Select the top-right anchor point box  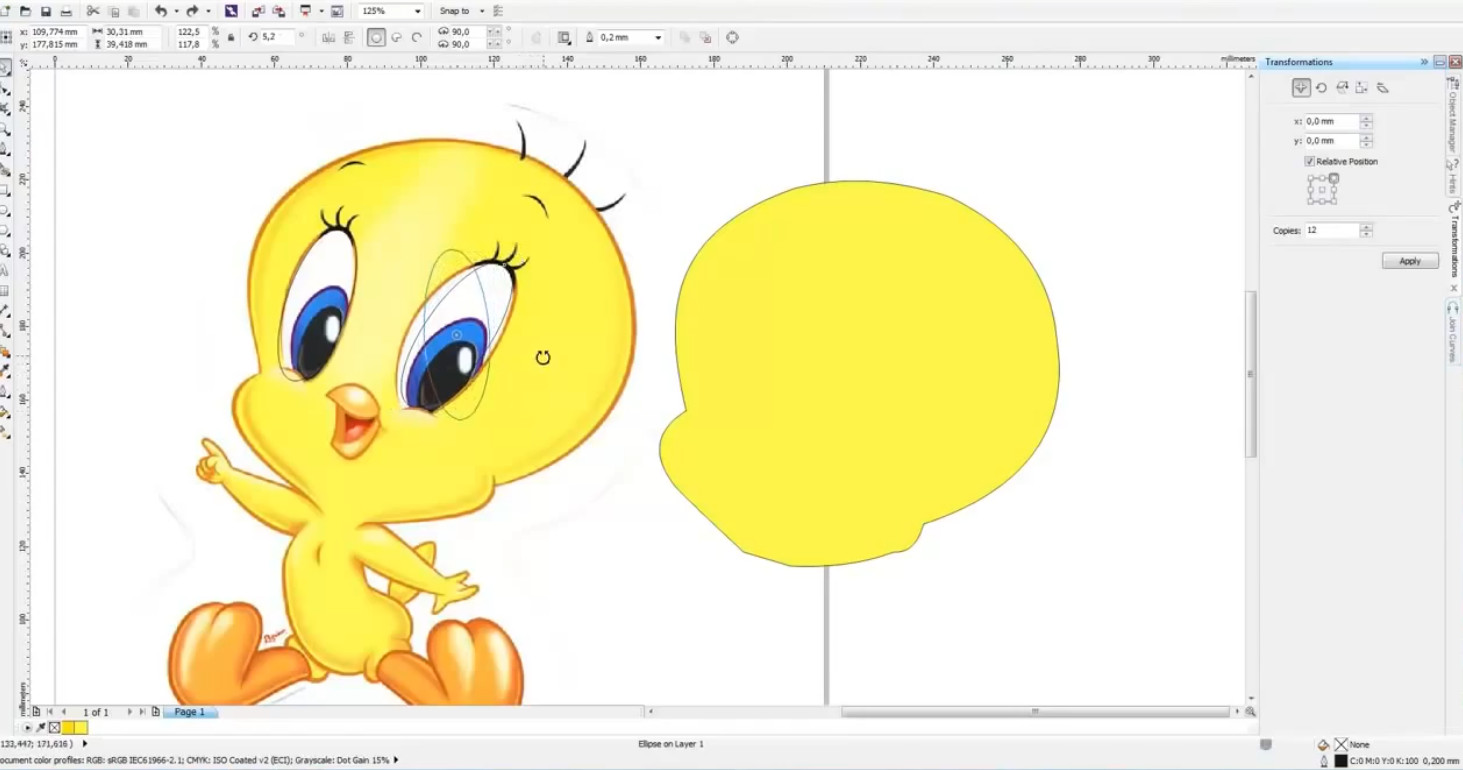(1334, 178)
